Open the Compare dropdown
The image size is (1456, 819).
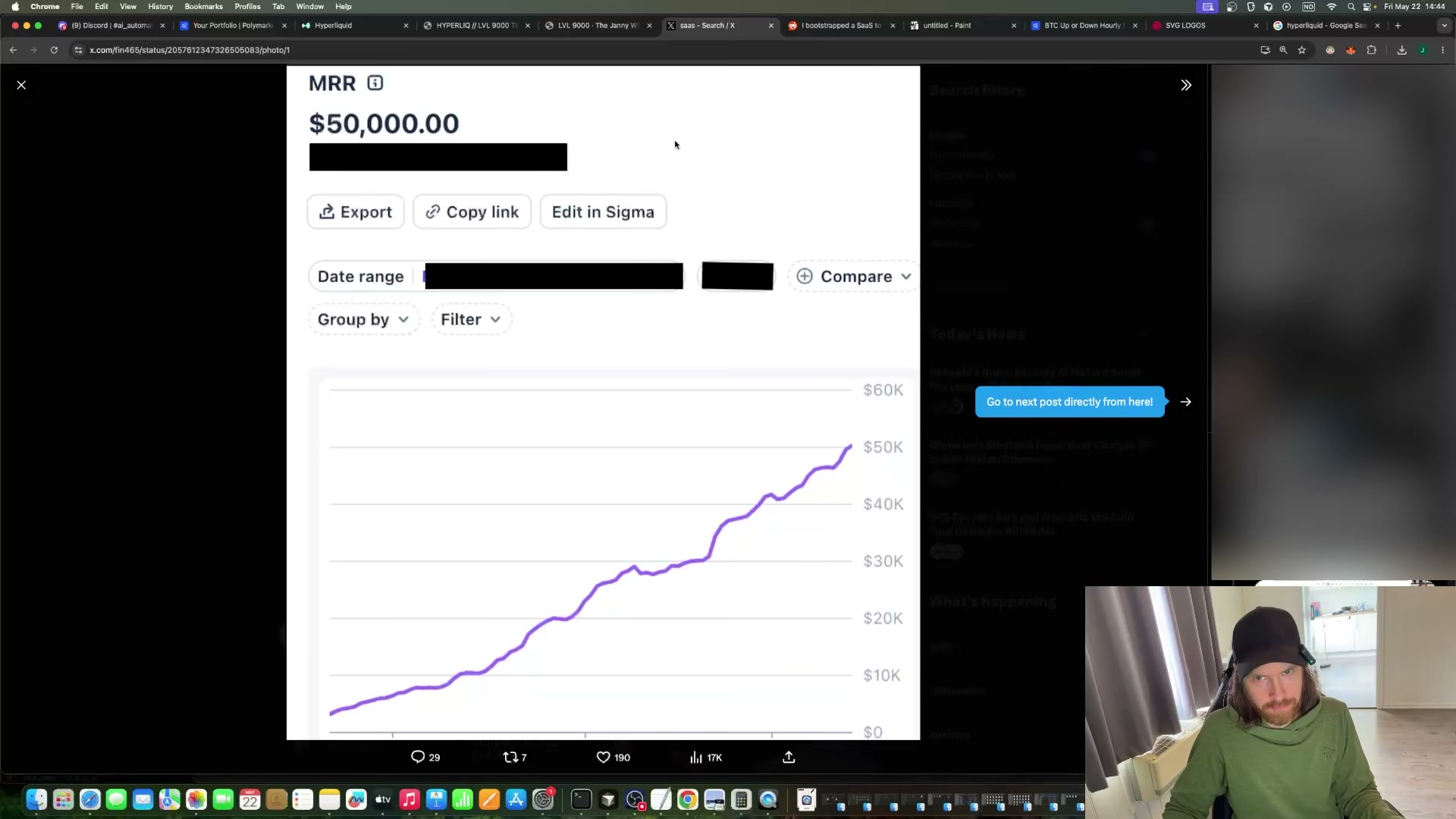click(x=854, y=276)
